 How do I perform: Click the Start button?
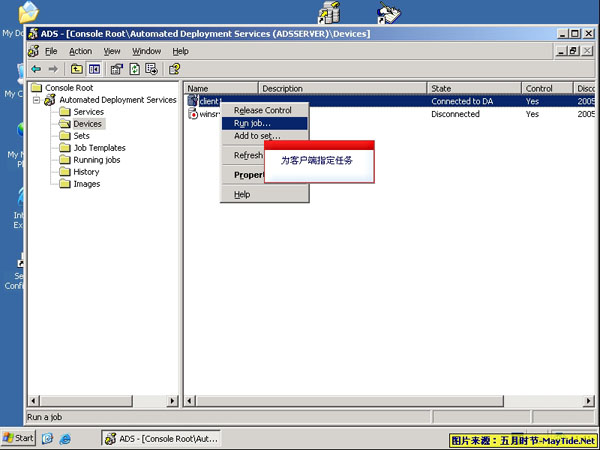tap(19, 438)
